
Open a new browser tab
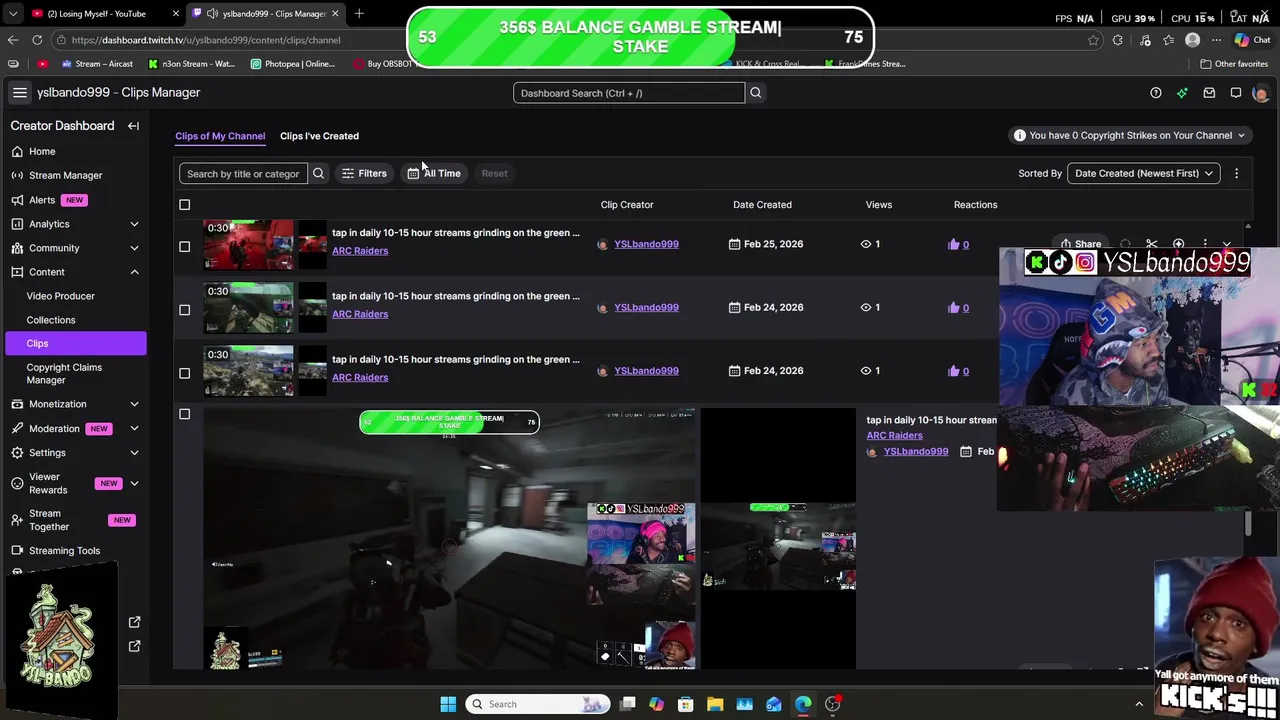tap(359, 13)
